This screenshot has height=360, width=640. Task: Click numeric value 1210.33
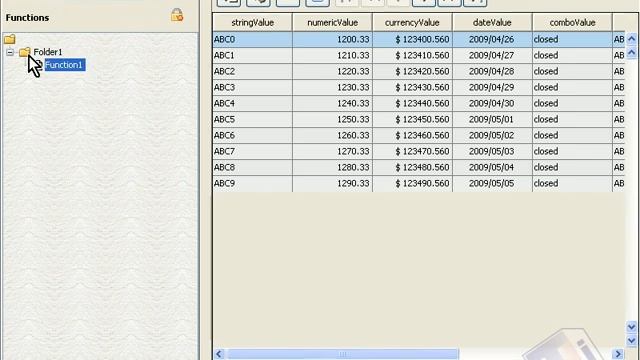point(332,56)
